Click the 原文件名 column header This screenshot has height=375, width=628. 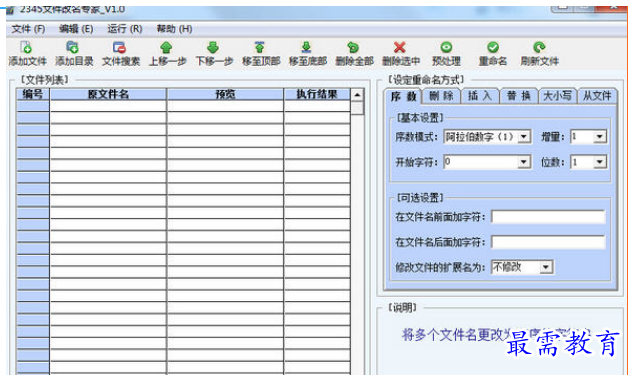coord(108,94)
